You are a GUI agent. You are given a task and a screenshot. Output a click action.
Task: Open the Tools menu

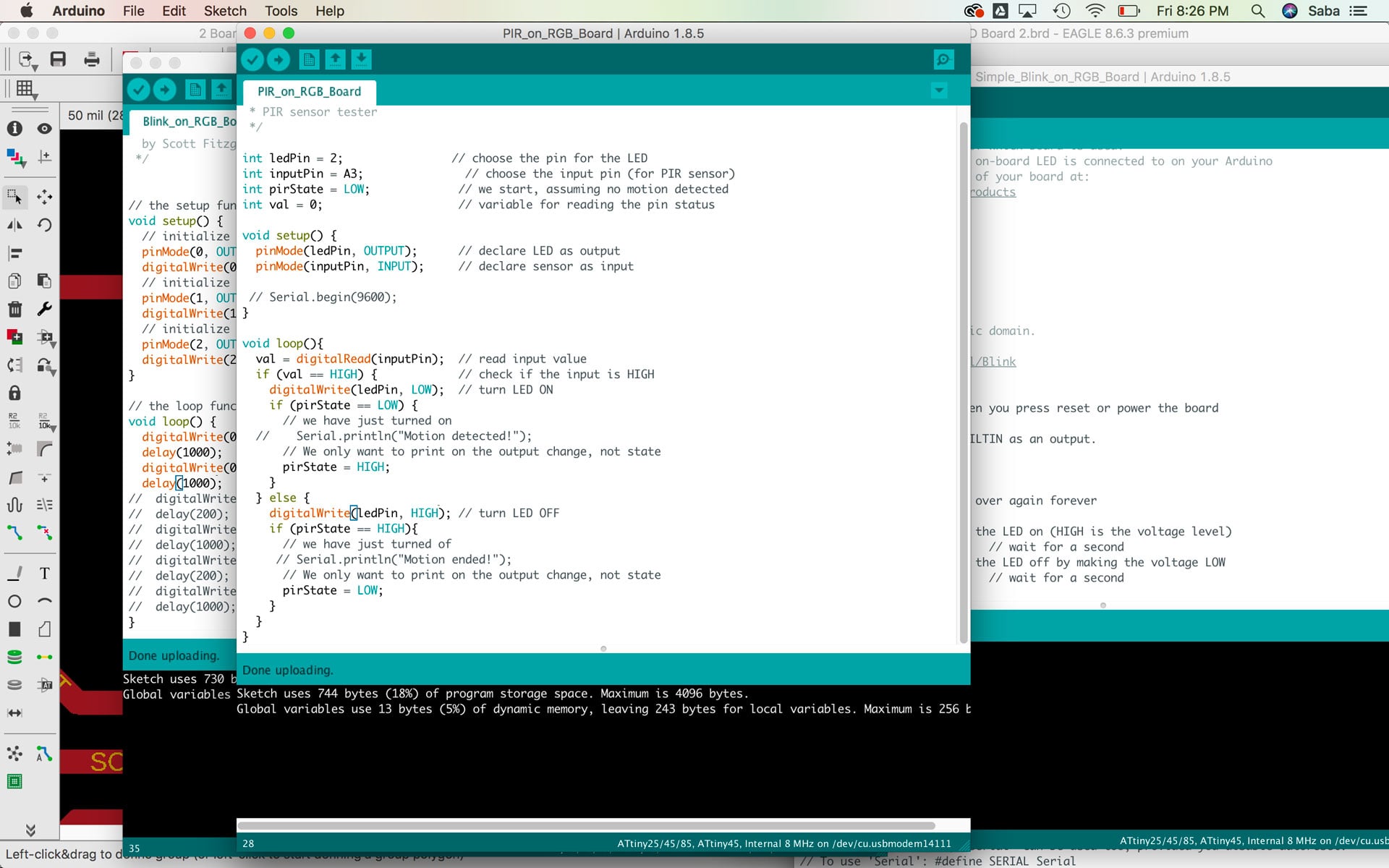[x=281, y=11]
